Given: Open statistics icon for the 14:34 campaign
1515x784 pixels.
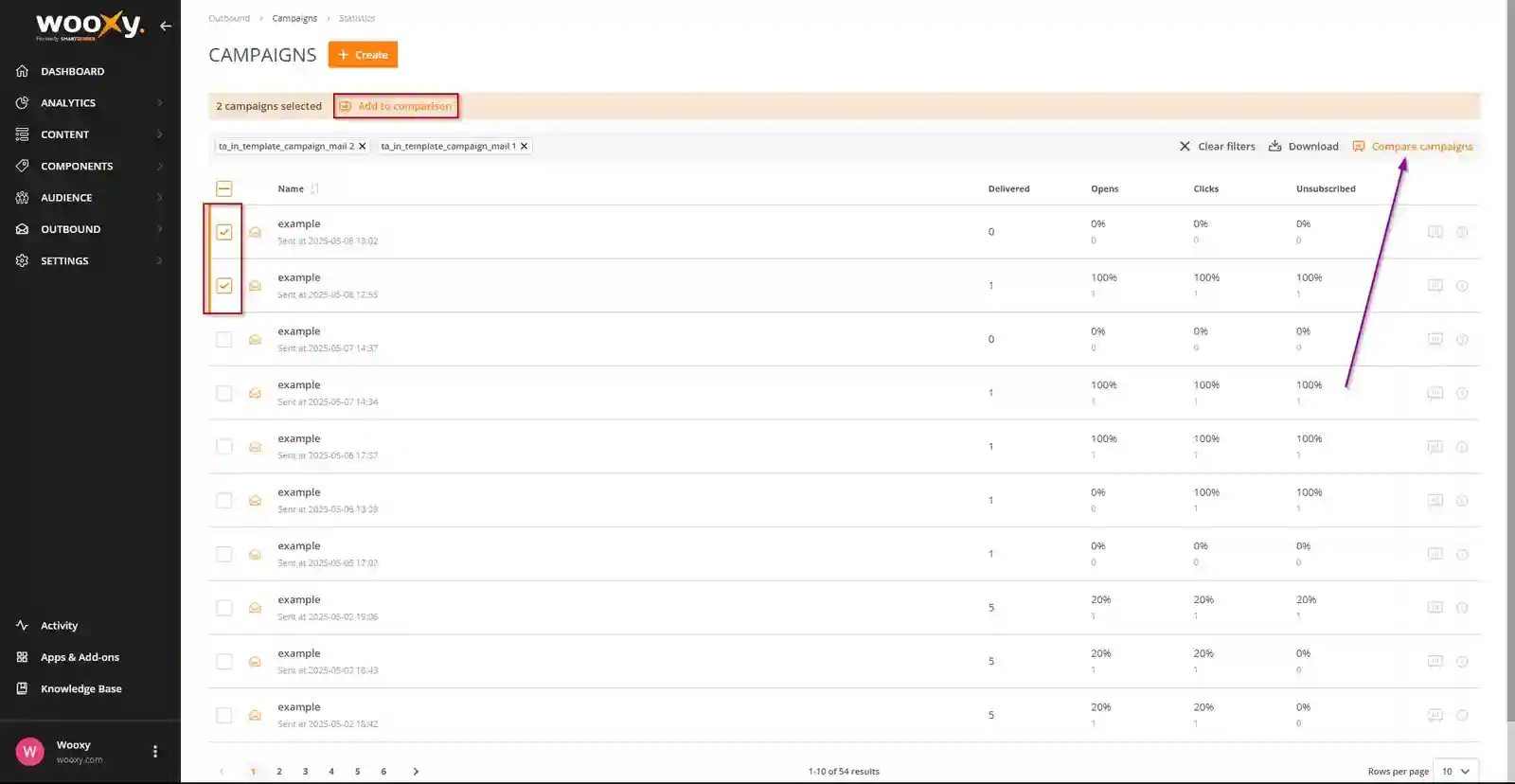Looking at the screenshot, I should (x=1435, y=393).
